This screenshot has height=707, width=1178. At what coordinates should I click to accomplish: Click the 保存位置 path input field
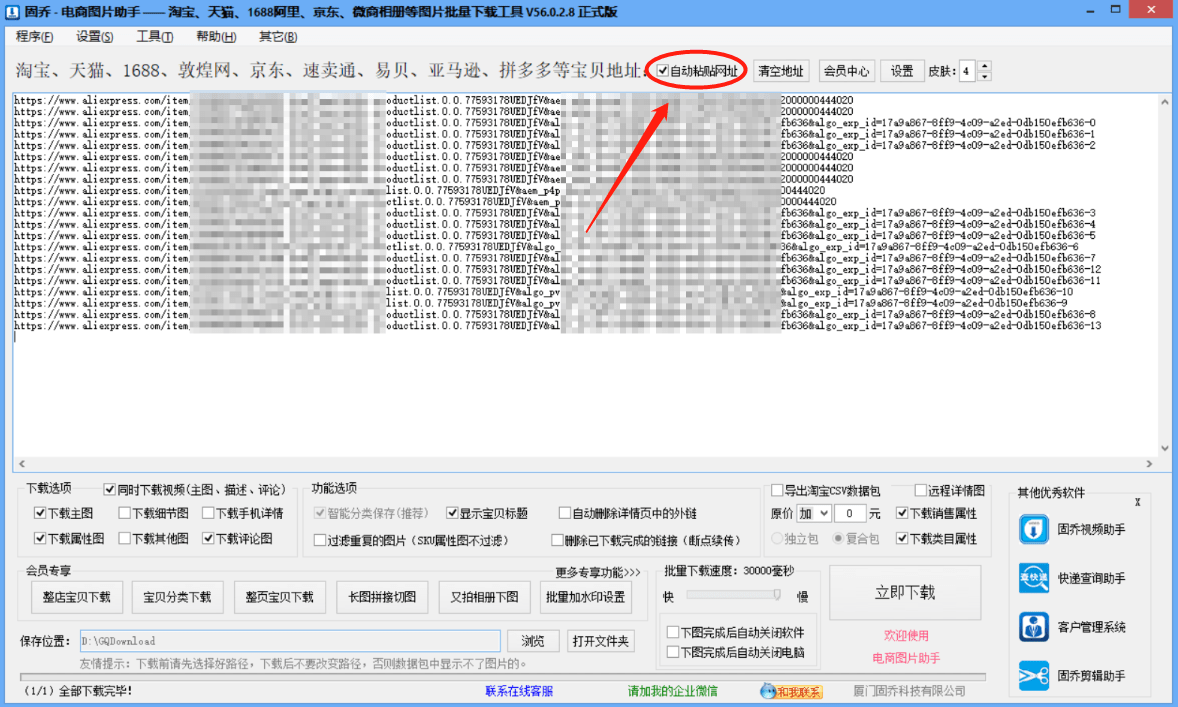pos(290,641)
